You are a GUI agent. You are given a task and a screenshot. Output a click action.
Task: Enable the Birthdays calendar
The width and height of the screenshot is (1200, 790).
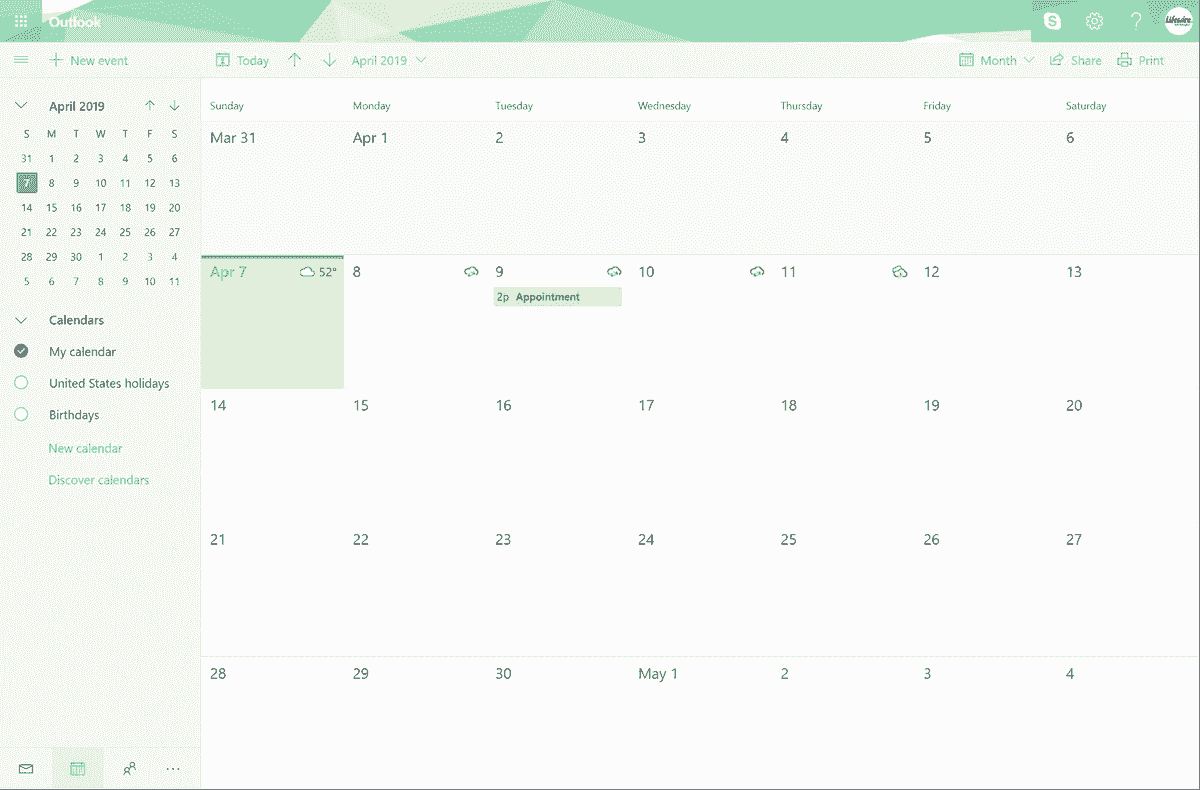[x=21, y=414]
